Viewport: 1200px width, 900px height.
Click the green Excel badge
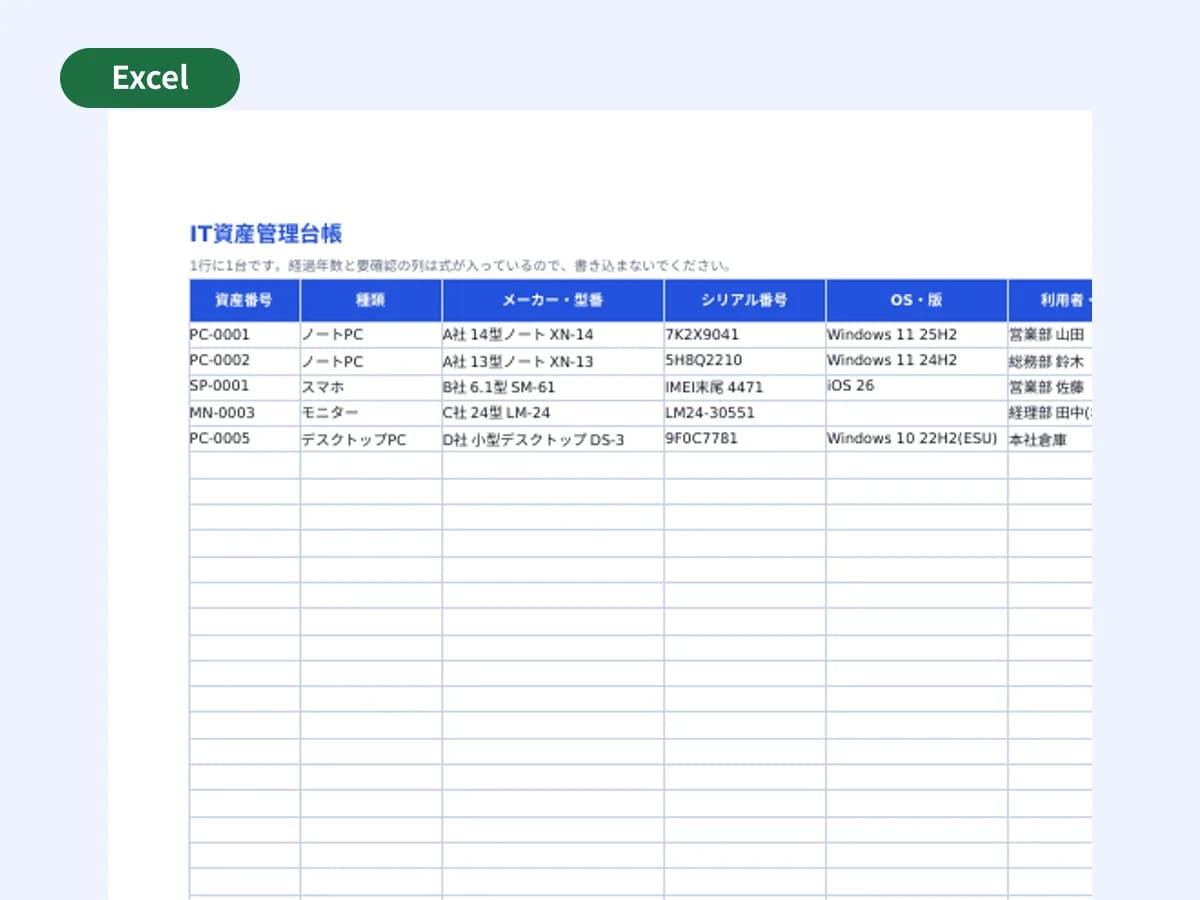point(150,78)
